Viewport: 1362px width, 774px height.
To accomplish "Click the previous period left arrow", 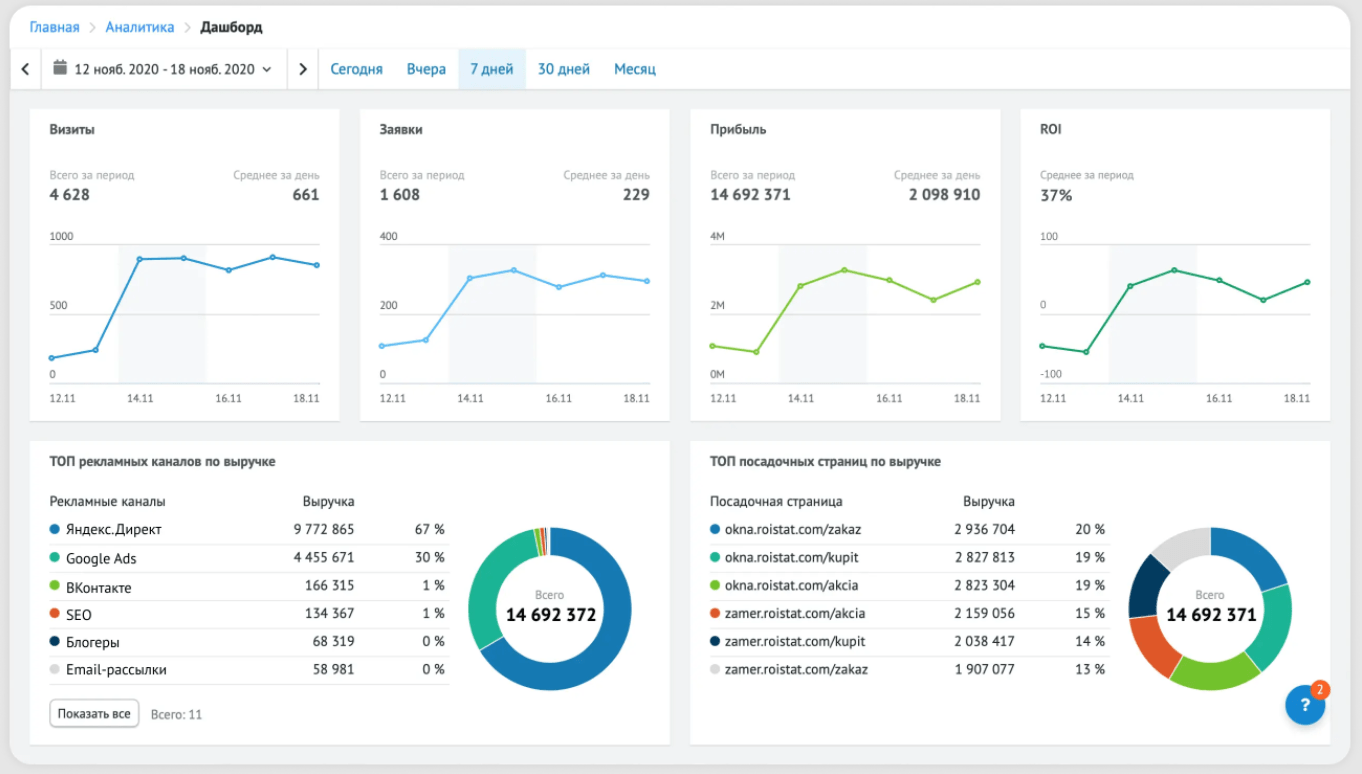I will (25, 70).
